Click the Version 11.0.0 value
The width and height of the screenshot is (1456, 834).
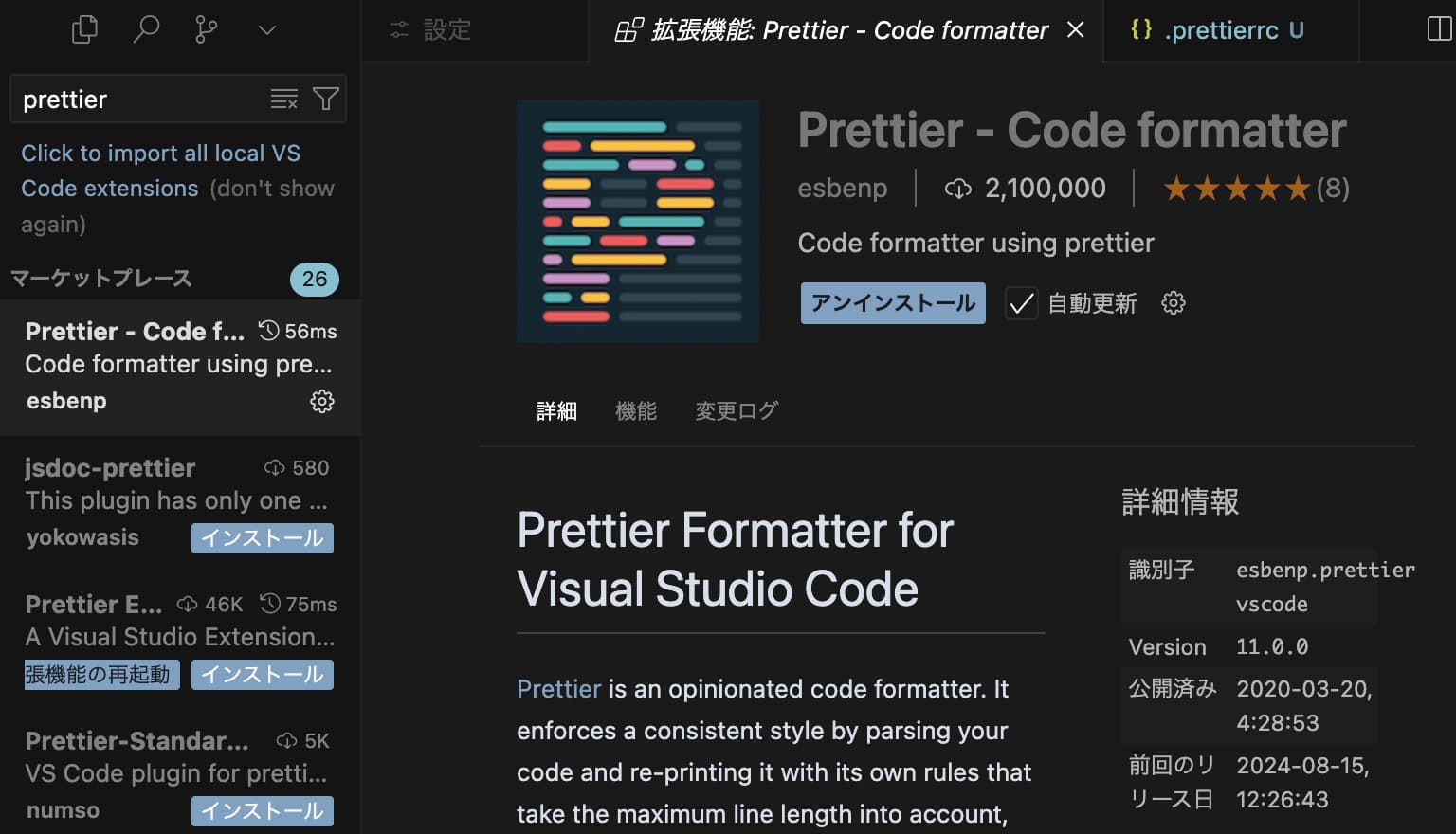click(x=1272, y=647)
